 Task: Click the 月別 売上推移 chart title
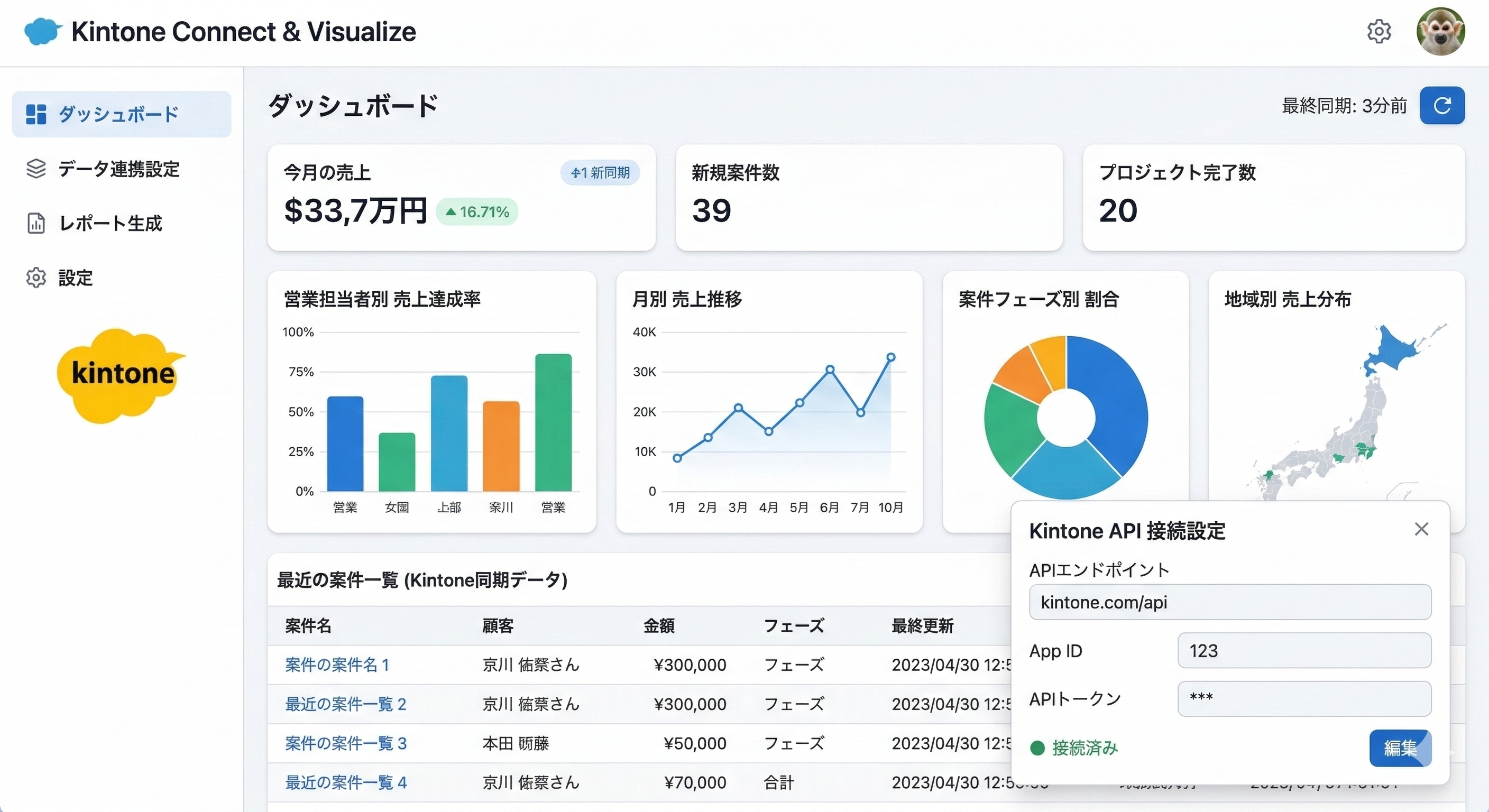[x=687, y=299]
